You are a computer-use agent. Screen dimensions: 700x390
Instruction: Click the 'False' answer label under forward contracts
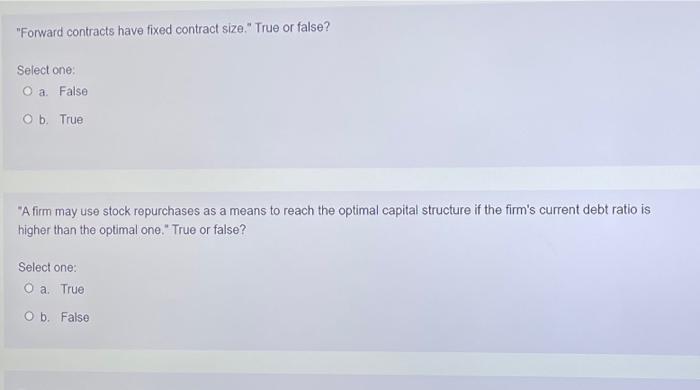point(73,91)
